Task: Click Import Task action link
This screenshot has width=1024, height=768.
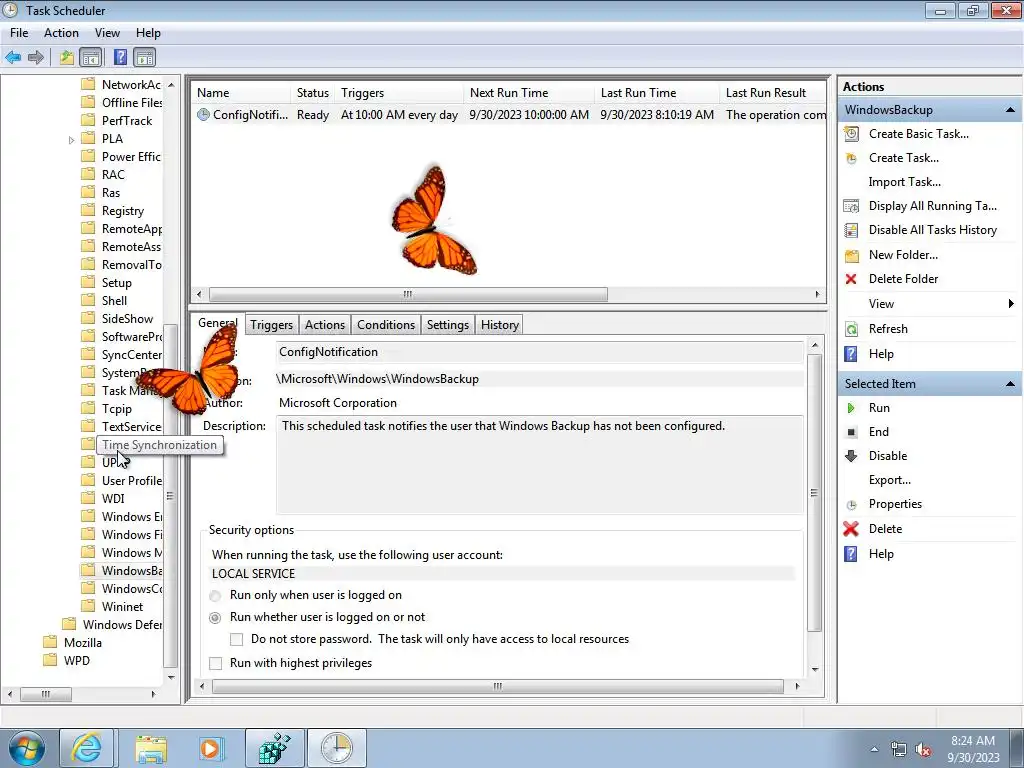Action: click(904, 182)
